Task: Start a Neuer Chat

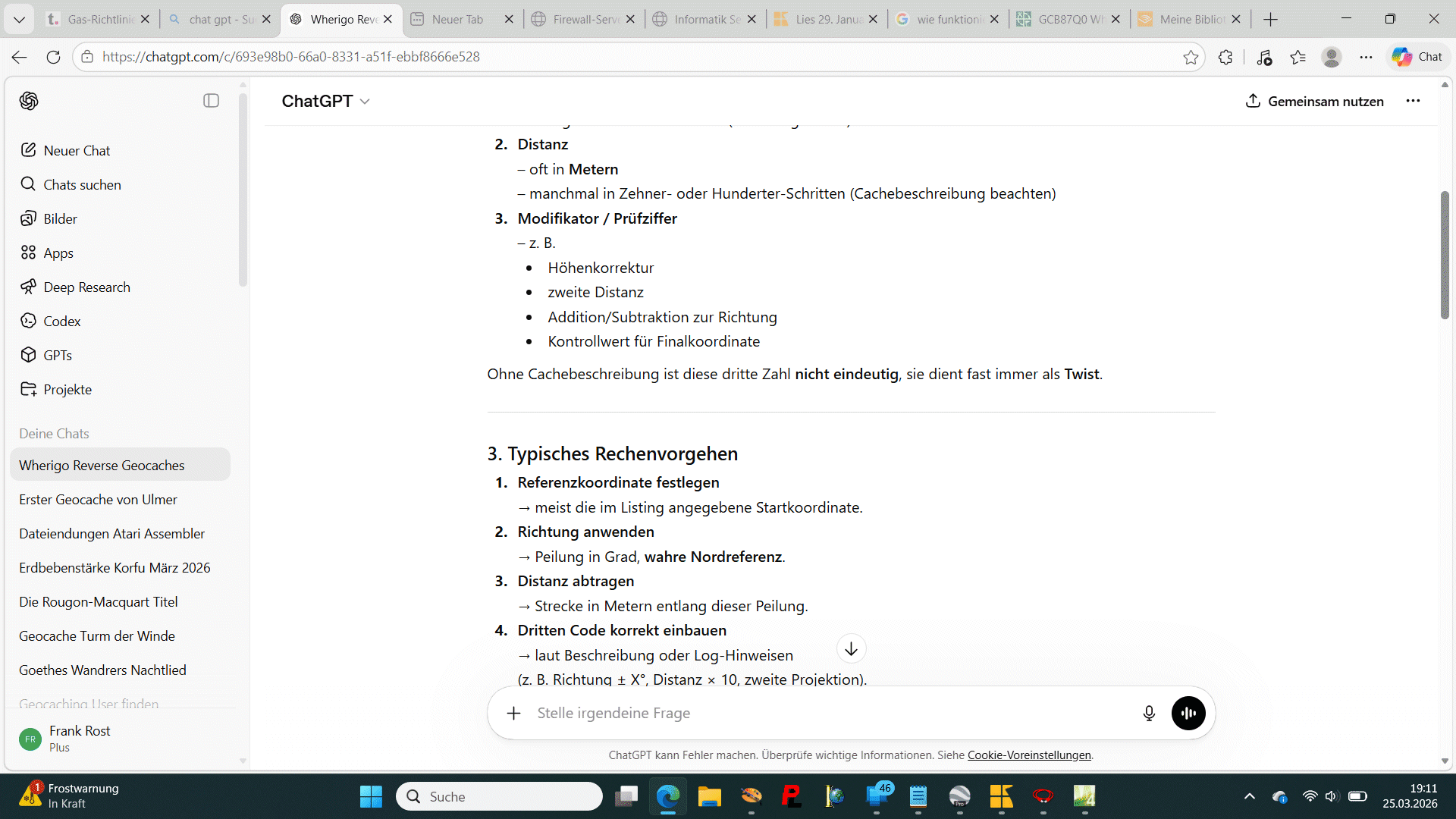Action: click(x=76, y=150)
